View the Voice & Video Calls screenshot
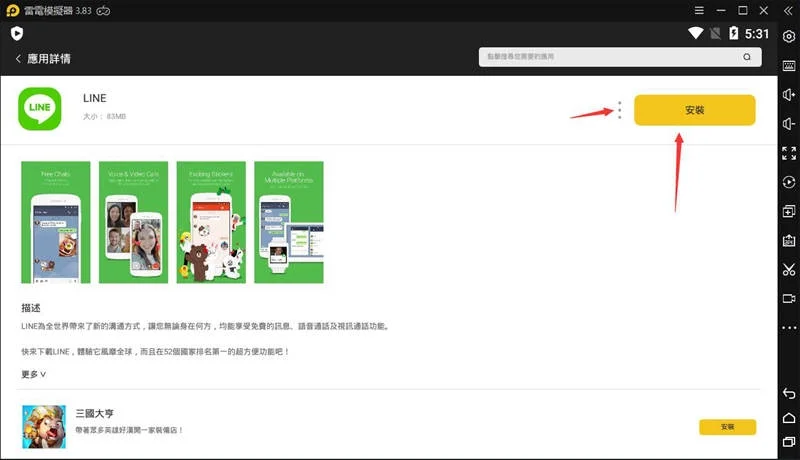This screenshot has width=800, height=460. pyautogui.click(x=133, y=222)
